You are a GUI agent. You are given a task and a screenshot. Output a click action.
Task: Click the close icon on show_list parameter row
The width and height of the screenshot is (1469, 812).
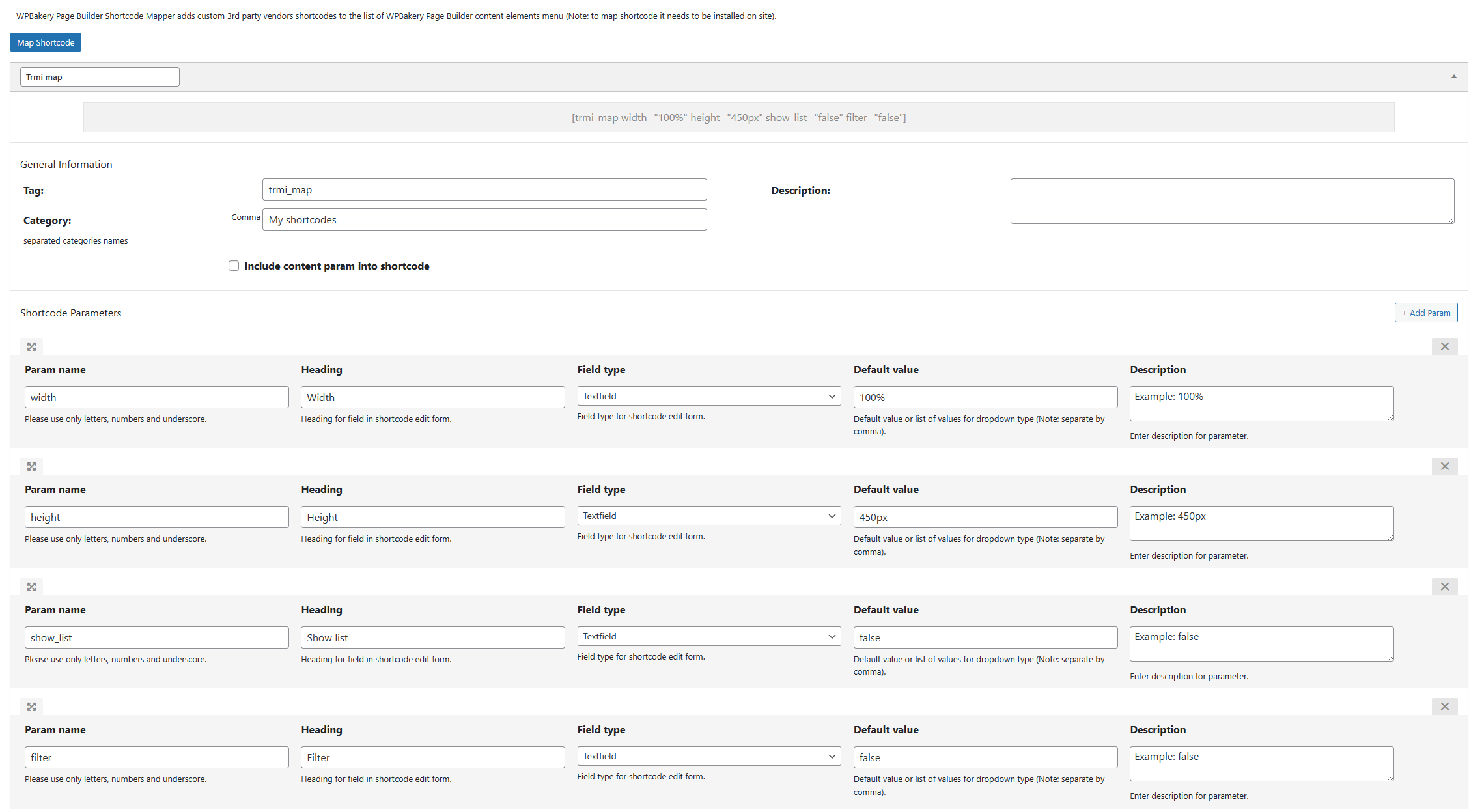pos(1444,586)
